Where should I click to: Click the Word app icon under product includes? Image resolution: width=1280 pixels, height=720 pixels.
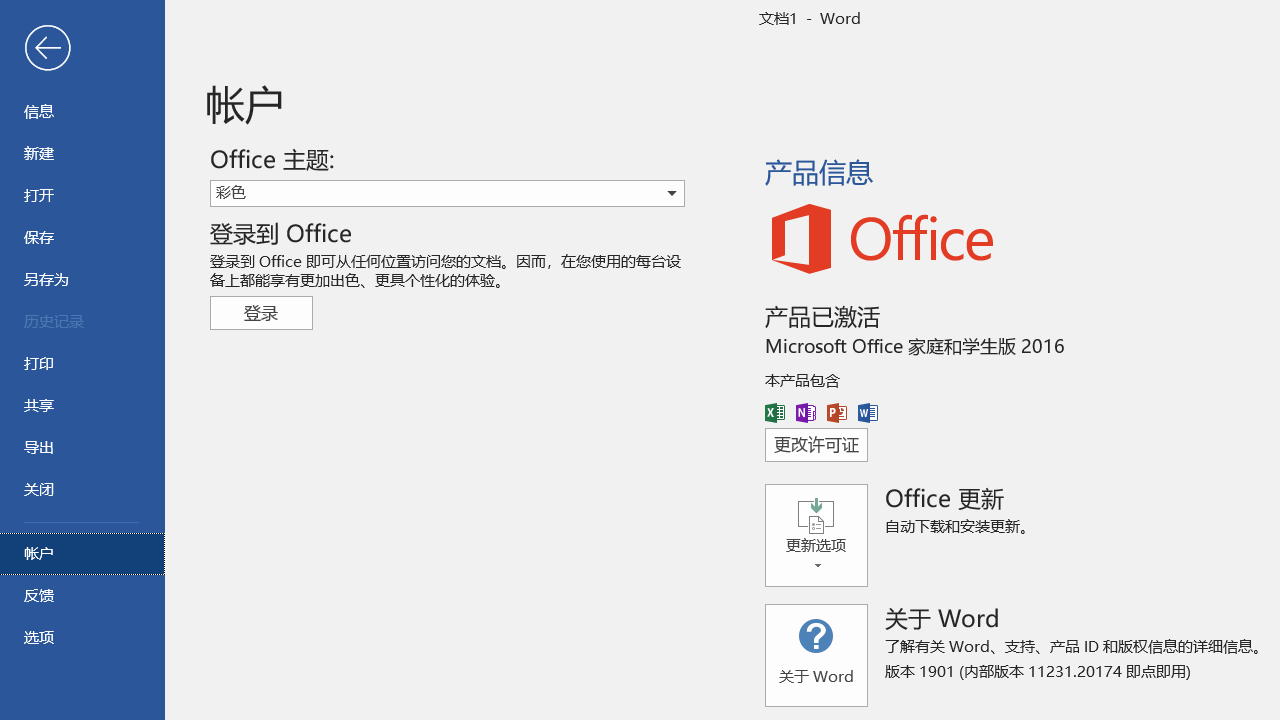(868, 413)
